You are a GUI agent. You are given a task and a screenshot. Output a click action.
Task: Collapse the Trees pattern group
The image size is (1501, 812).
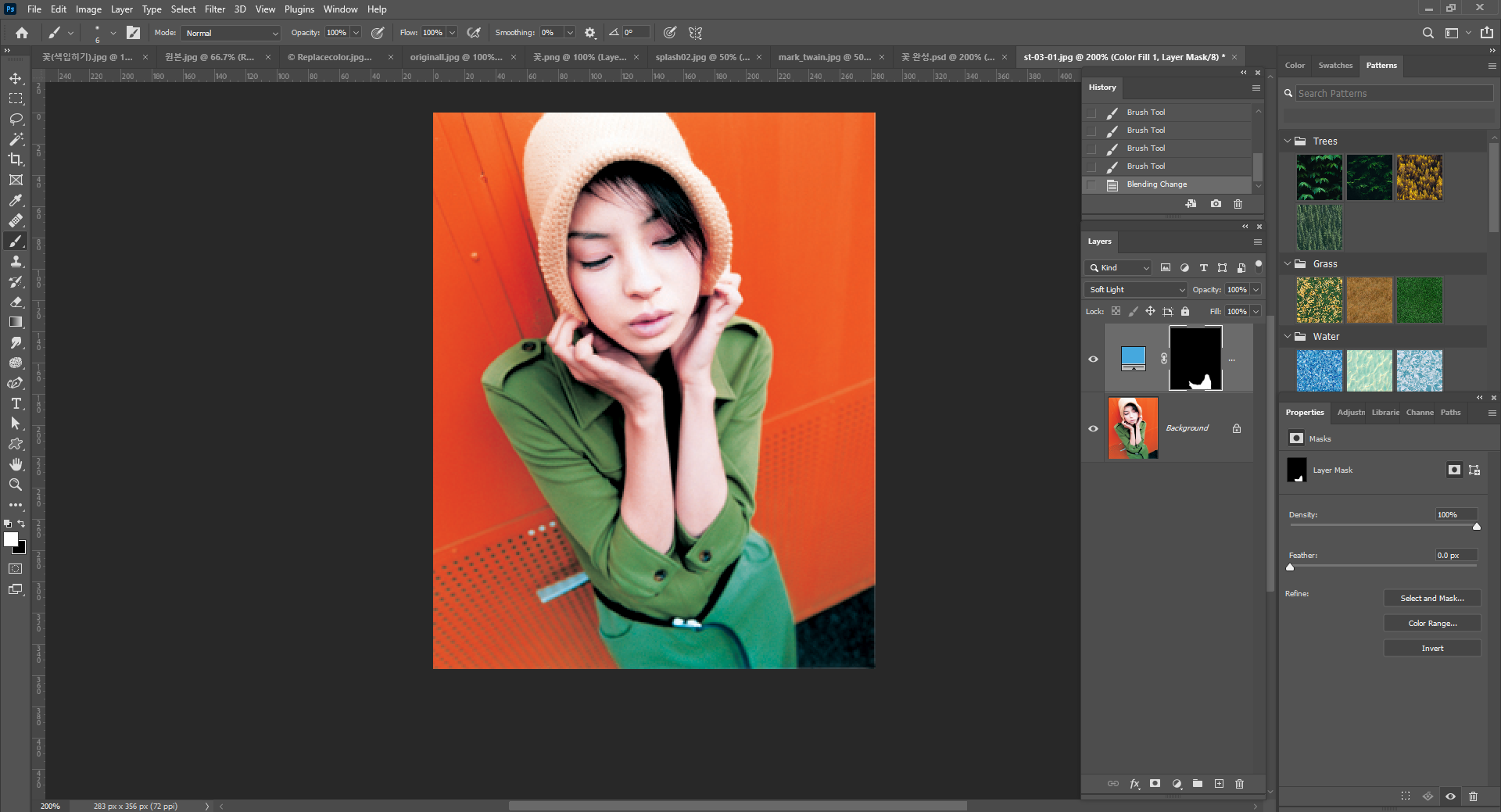1288,141
